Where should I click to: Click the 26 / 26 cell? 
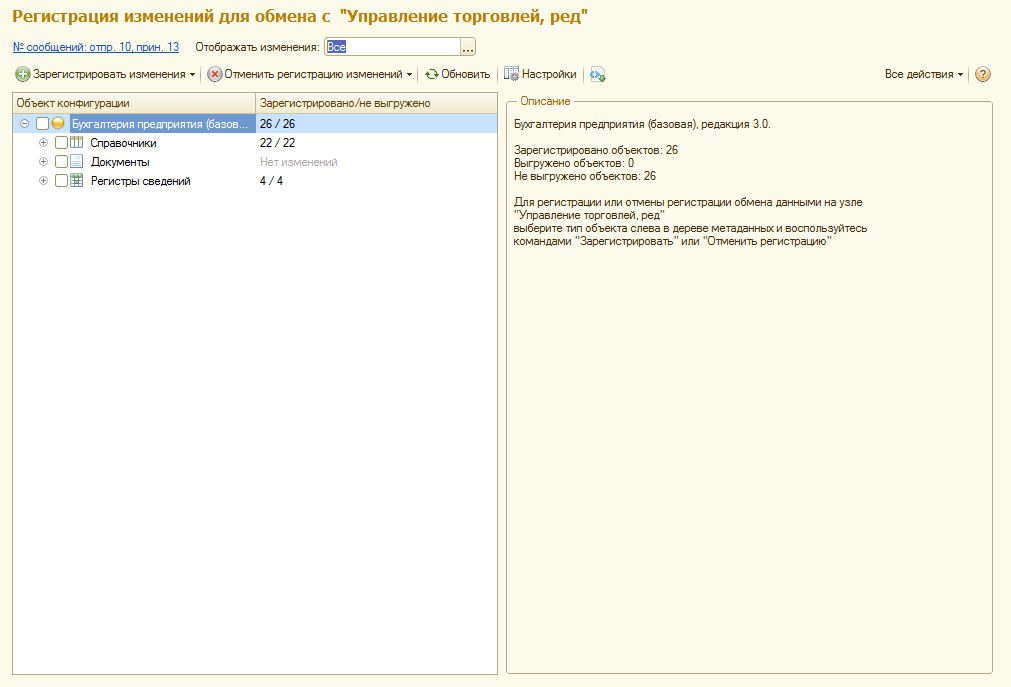(x=377, y=124)
